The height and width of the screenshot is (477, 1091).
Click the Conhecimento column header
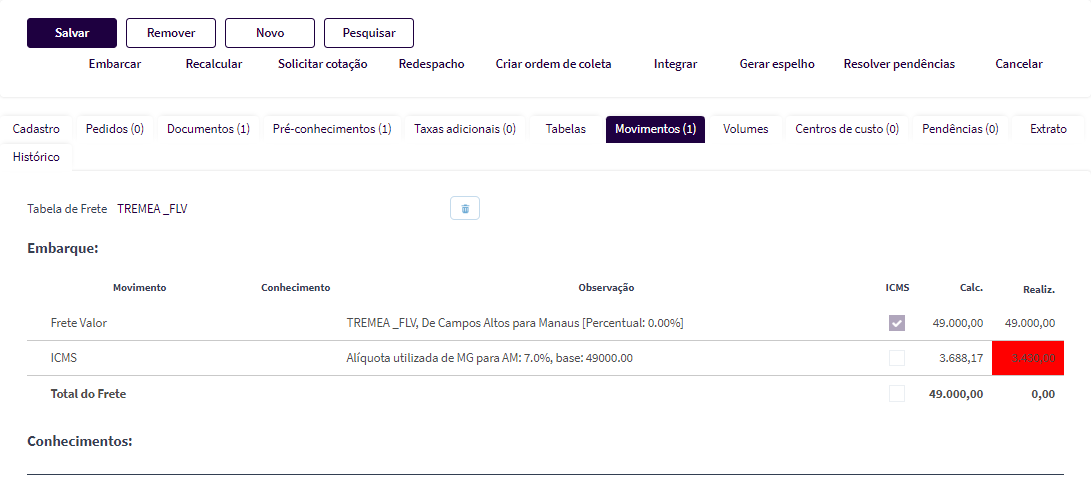point(296,287)
